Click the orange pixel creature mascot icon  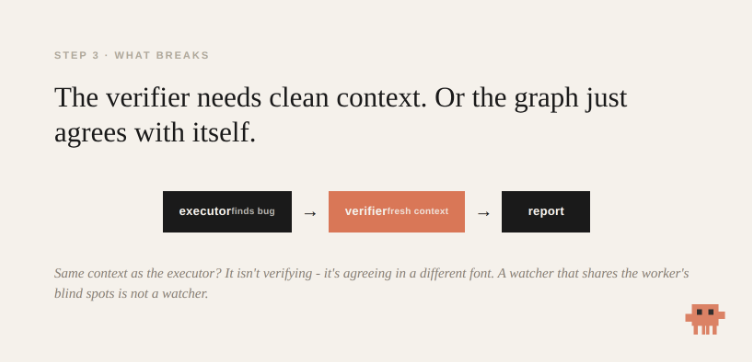705,319
